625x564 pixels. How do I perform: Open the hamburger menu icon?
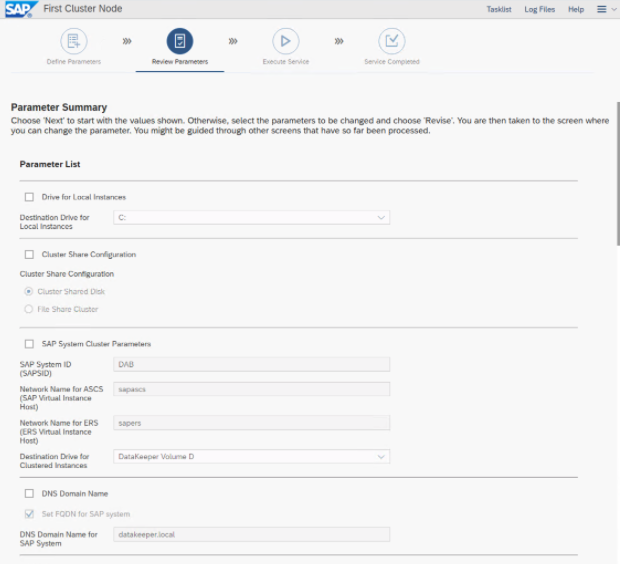pos(601,9)
